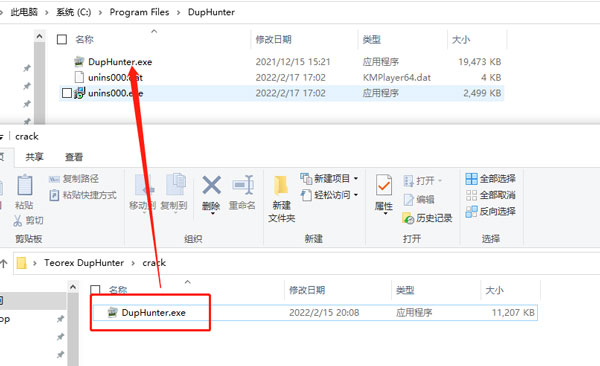
Task: Switch to the Share (共享) ribbon tab
Action: tap(34, 157)
